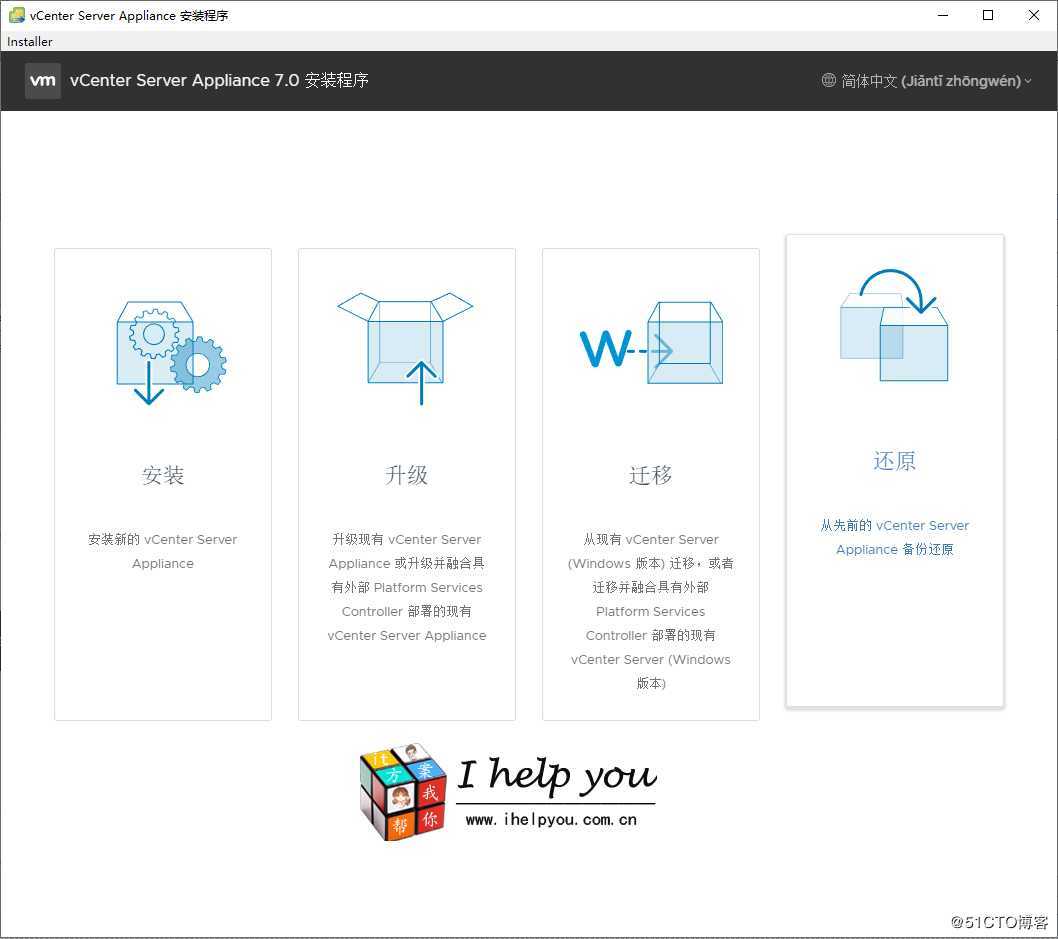Image resolution: width=1058 pixels, height=939 pixels.
Task: Click the globe language icon
Action: (x=829, y=80)
